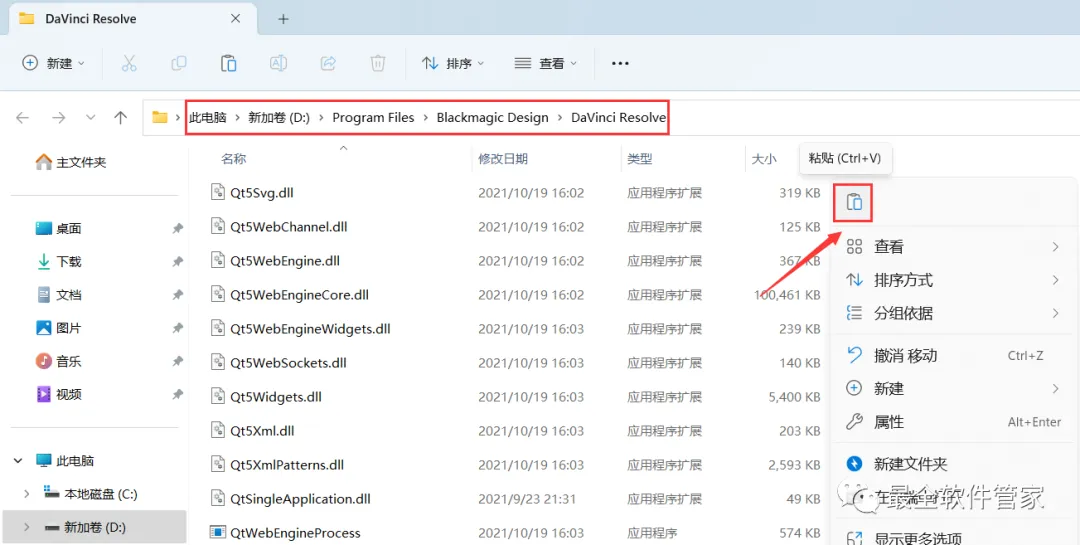1080x545 pixels.
Task: Open 音乐 in the sidebar
Action: tap(59, 361)
